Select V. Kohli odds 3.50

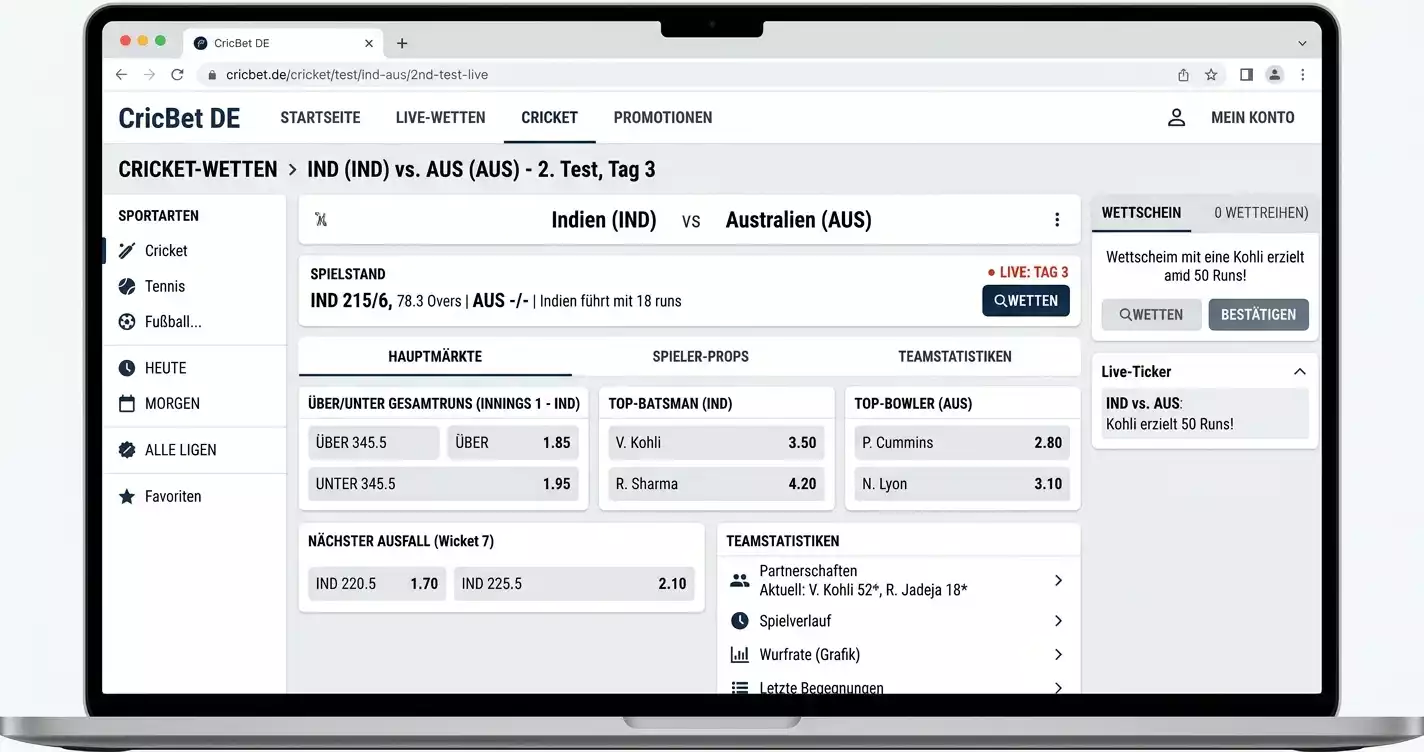pyautogui.click(x=716, y=443)
